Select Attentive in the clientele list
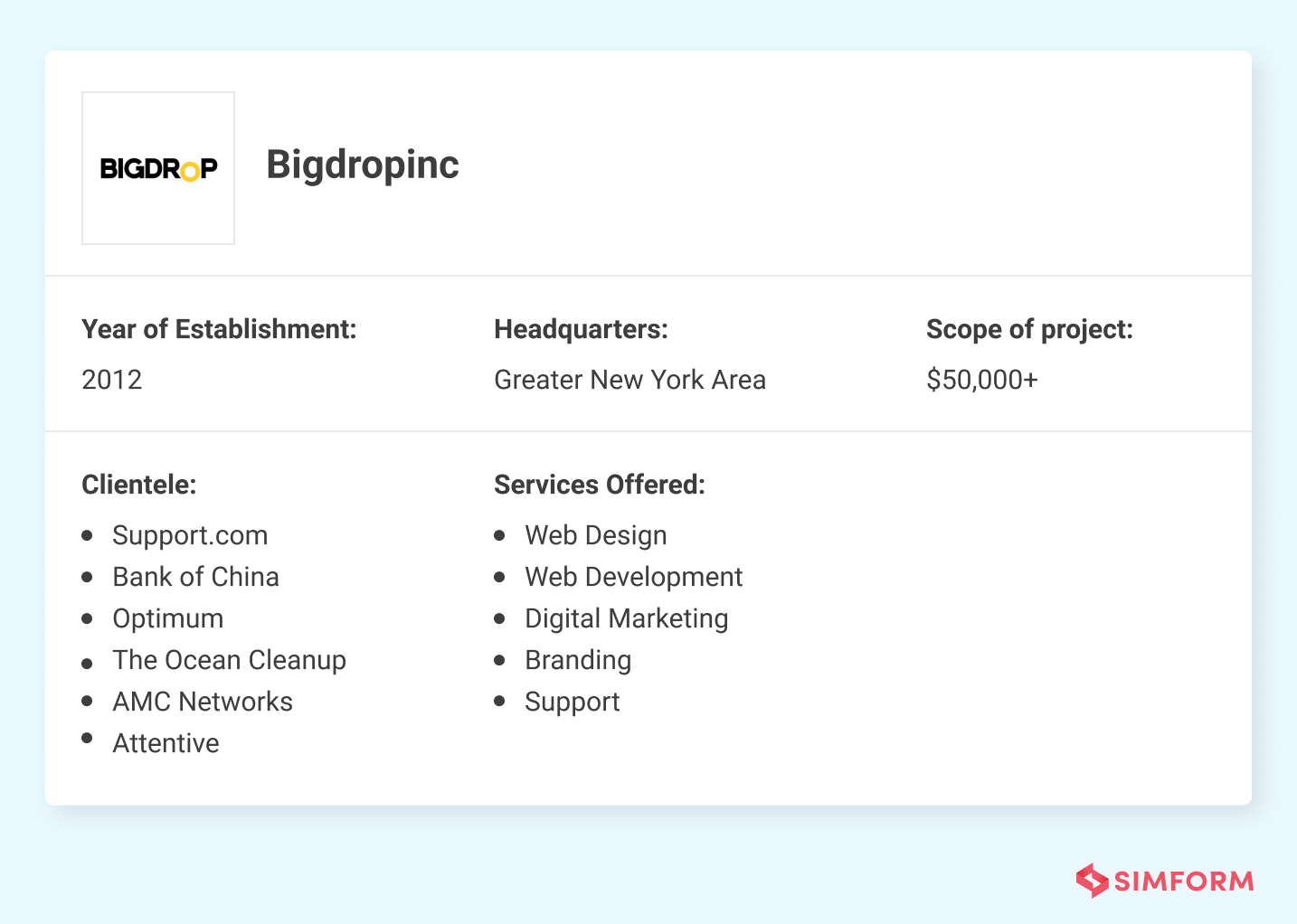The width and height of the screenshot is (1297, 924). tap(166, 743)
